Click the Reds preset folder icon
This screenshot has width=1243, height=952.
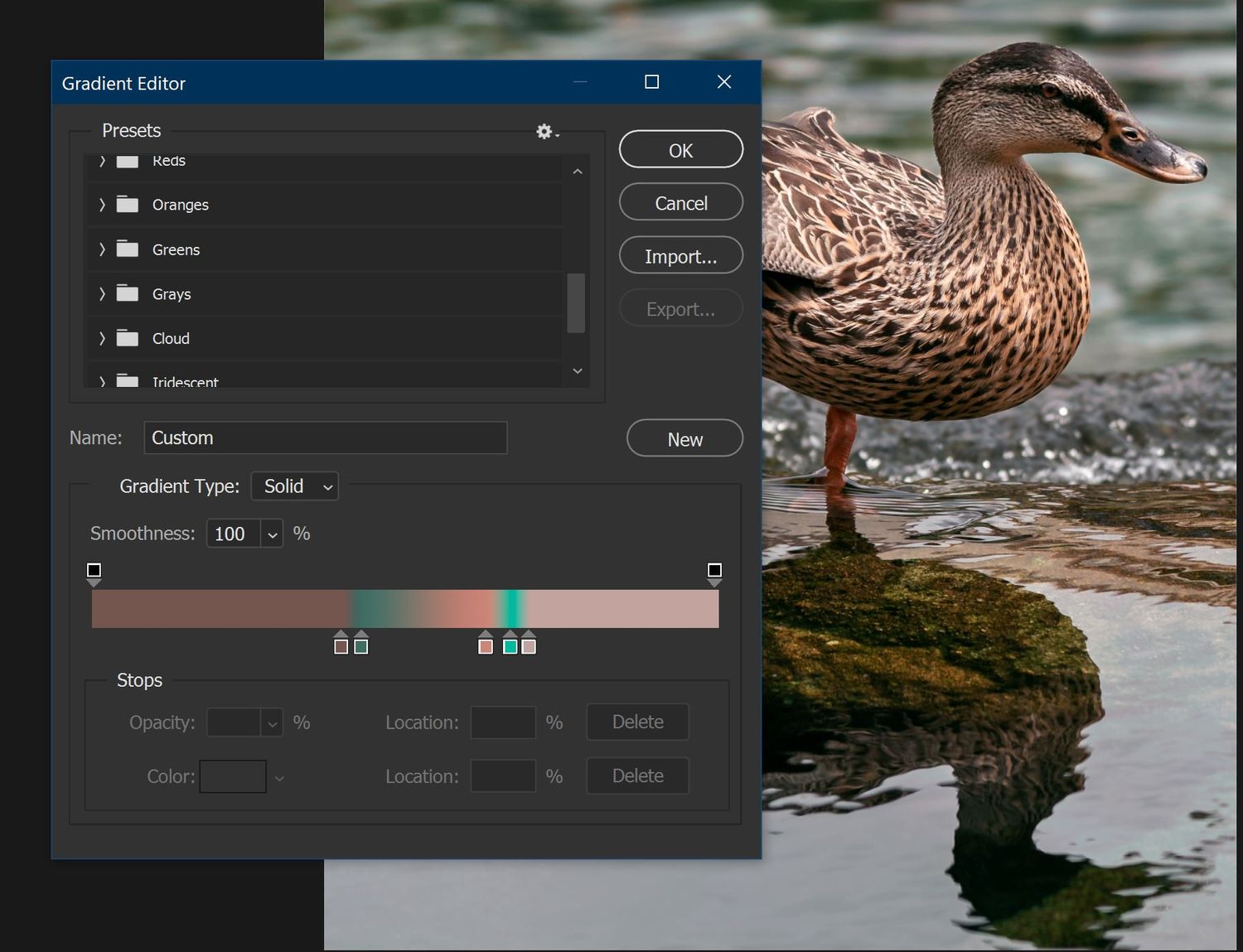point(127,161)
